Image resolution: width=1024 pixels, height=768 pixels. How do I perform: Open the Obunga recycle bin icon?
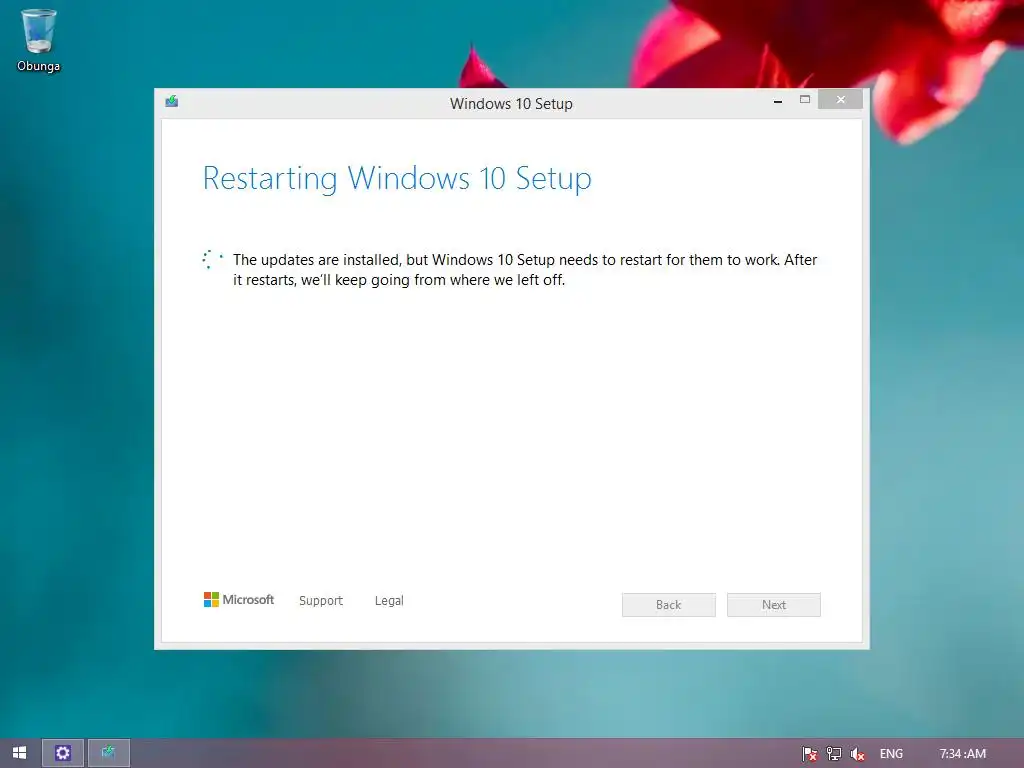pos(39,40)
